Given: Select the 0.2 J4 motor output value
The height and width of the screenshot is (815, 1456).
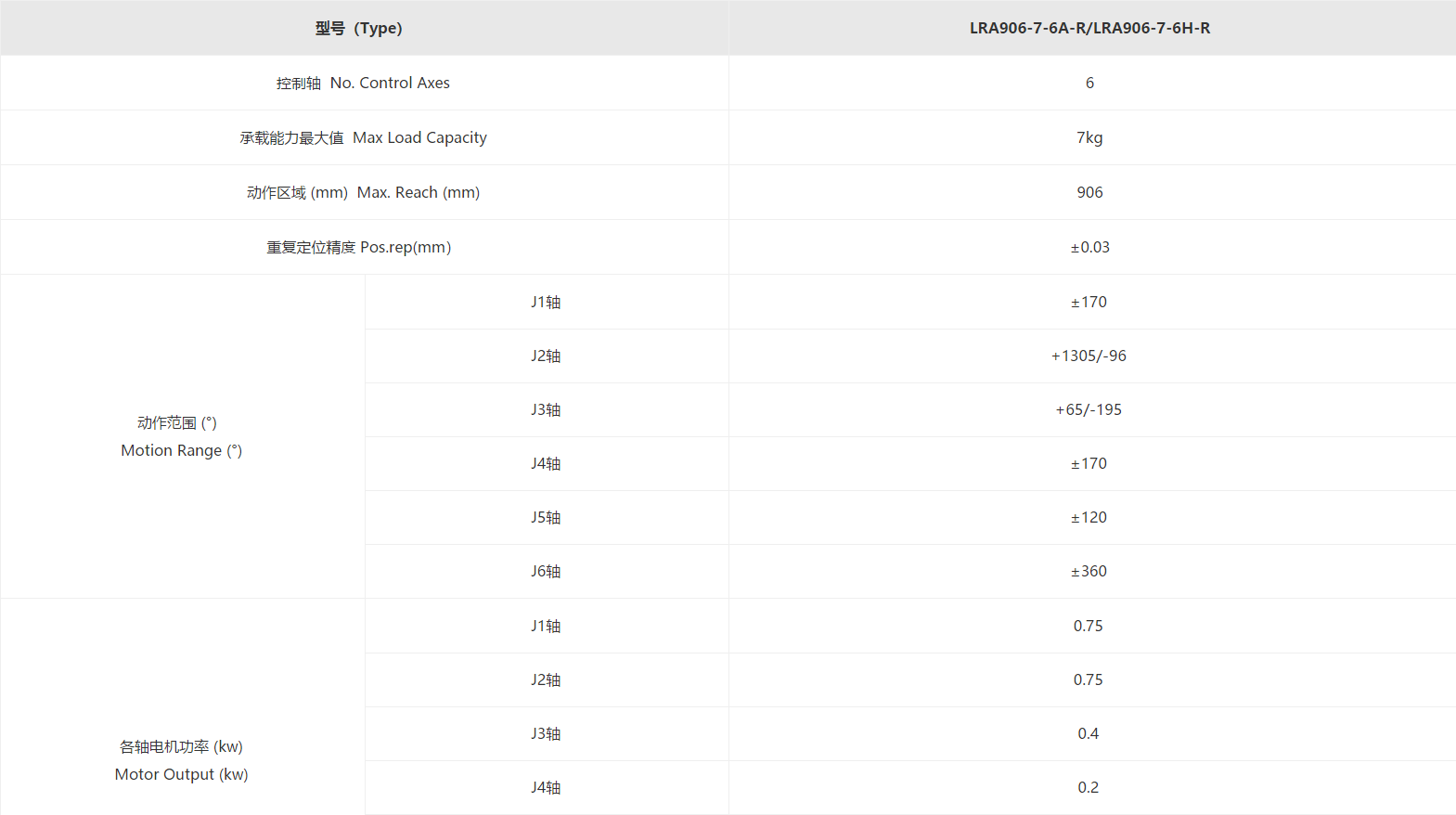Looking at the screenshot, I should (1089, 787).
